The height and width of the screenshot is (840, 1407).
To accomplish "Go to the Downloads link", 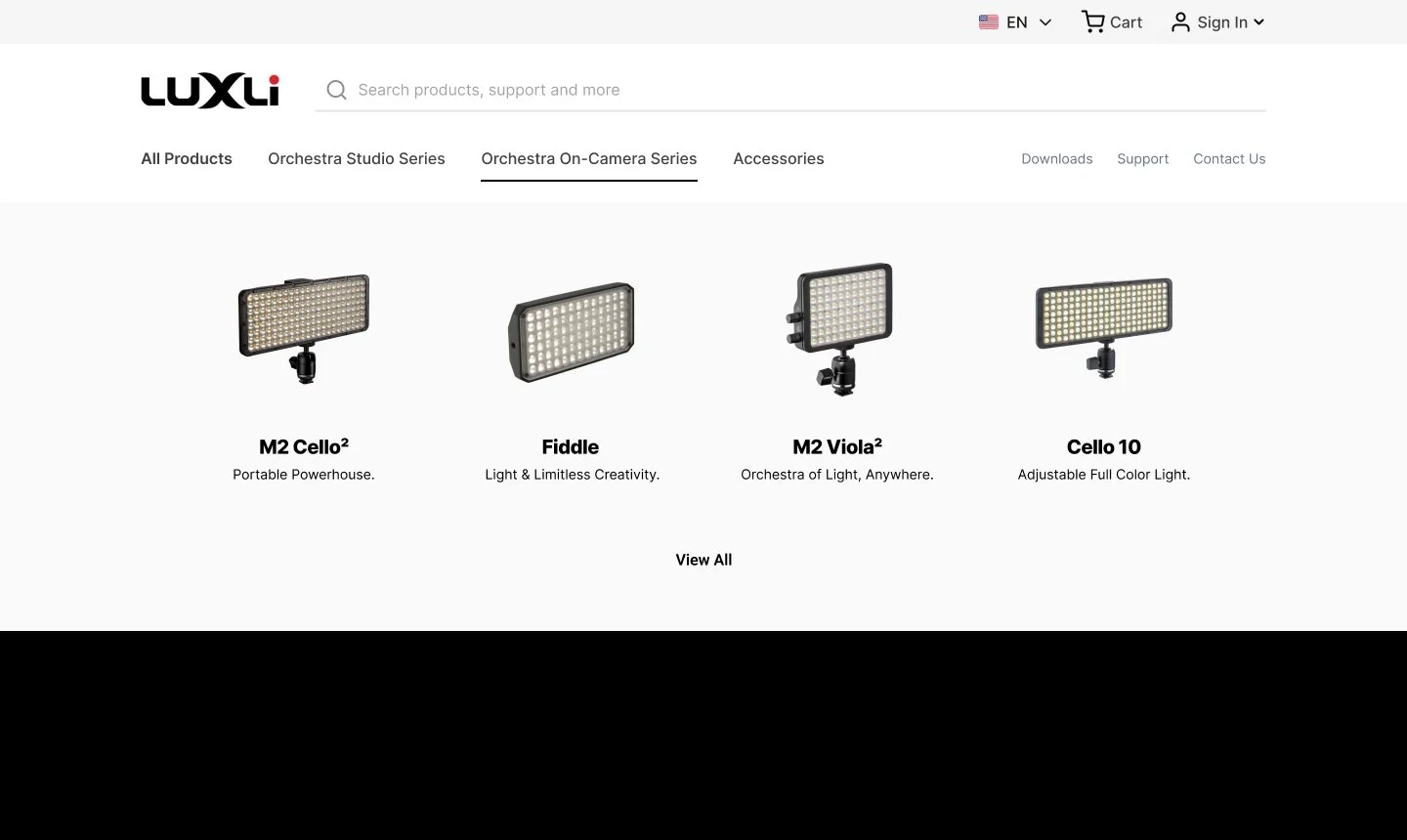I will click(1057, 158).
